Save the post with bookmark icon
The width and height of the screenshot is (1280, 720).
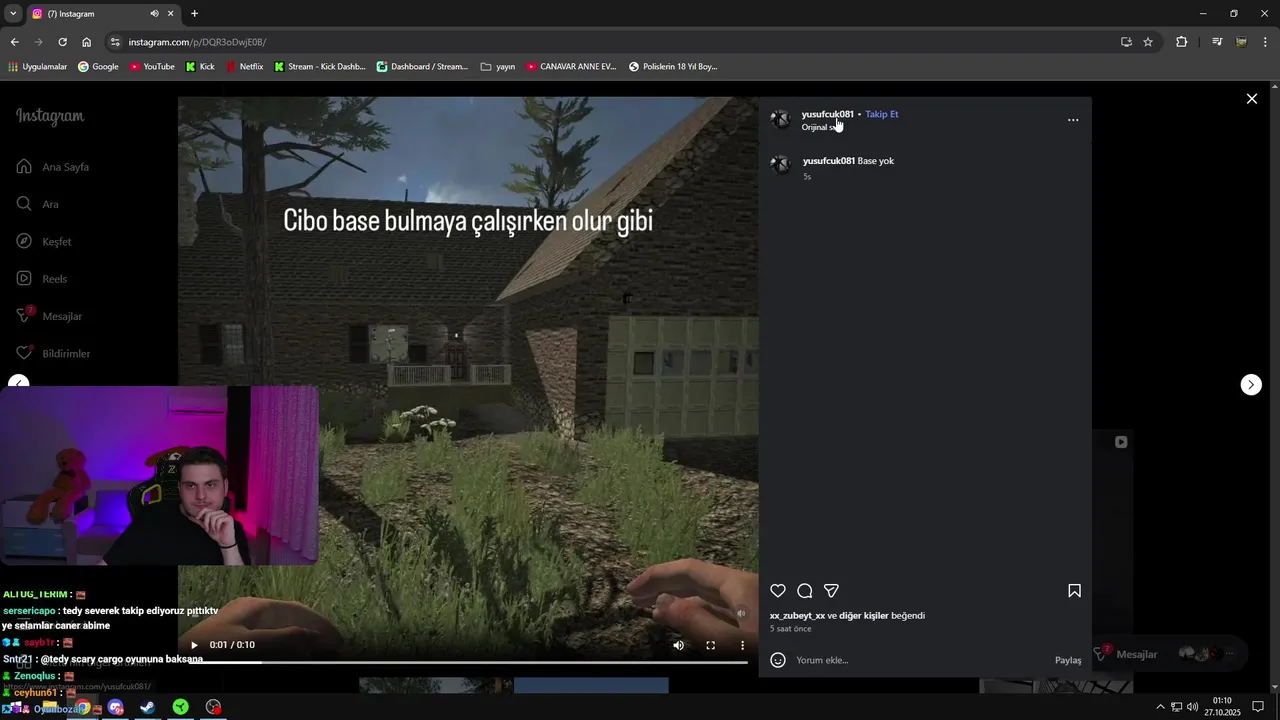pyautogui.click(x=1074, y=591)
